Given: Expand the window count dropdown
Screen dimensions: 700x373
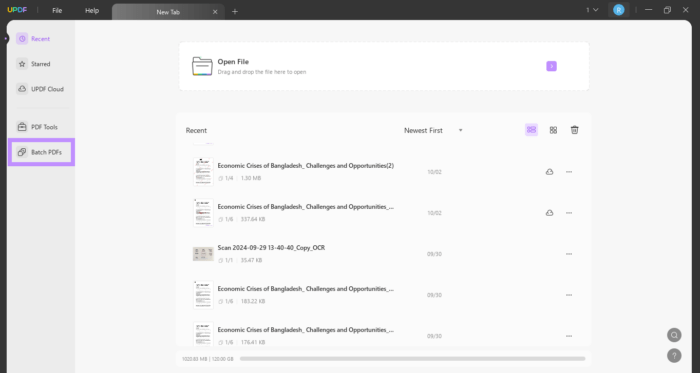Looking at the screenshot, I should tap(592, 10).
